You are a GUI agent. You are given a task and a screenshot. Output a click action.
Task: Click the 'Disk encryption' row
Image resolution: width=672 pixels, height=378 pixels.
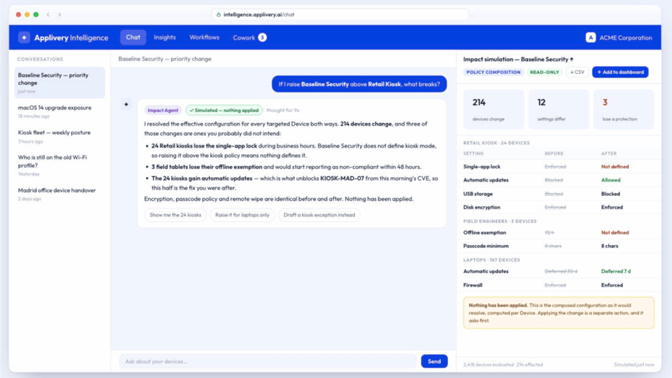[558, 207]
